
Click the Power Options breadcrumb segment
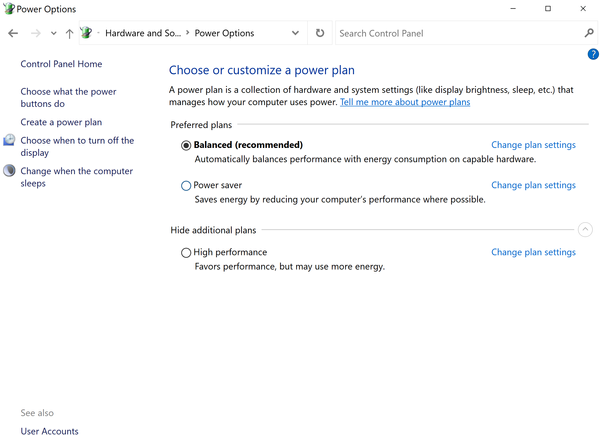point(224,33)
